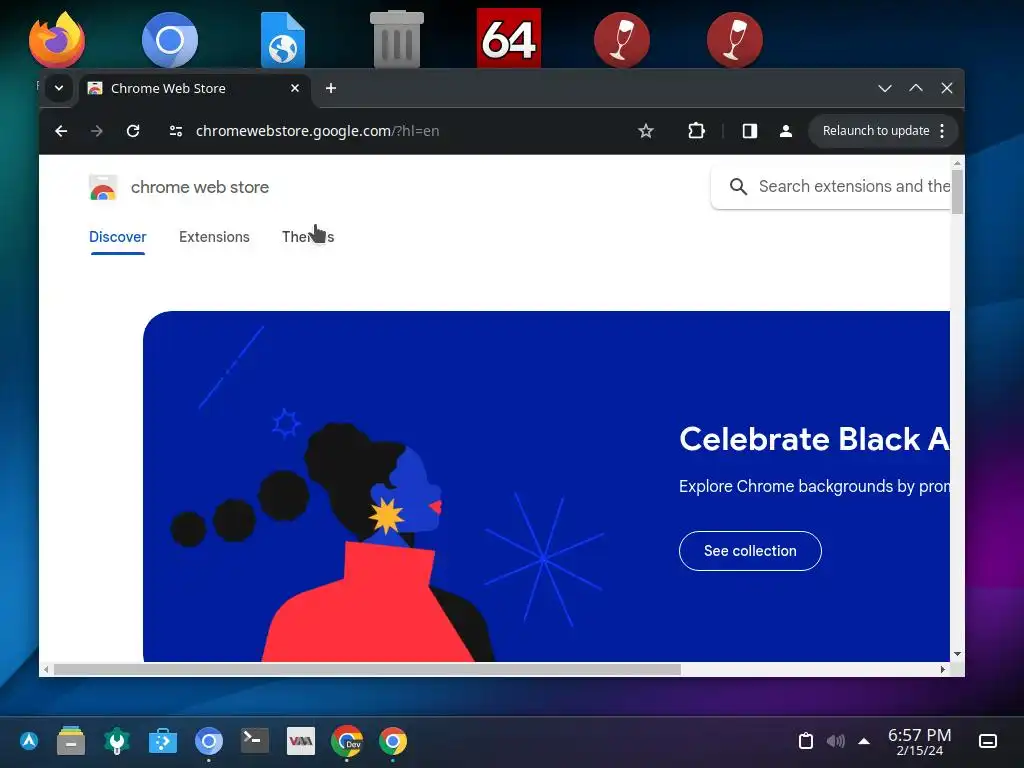Open the Trash desktop icon
The width and height of the screenshot is (1024, 768).
[396, 39]
